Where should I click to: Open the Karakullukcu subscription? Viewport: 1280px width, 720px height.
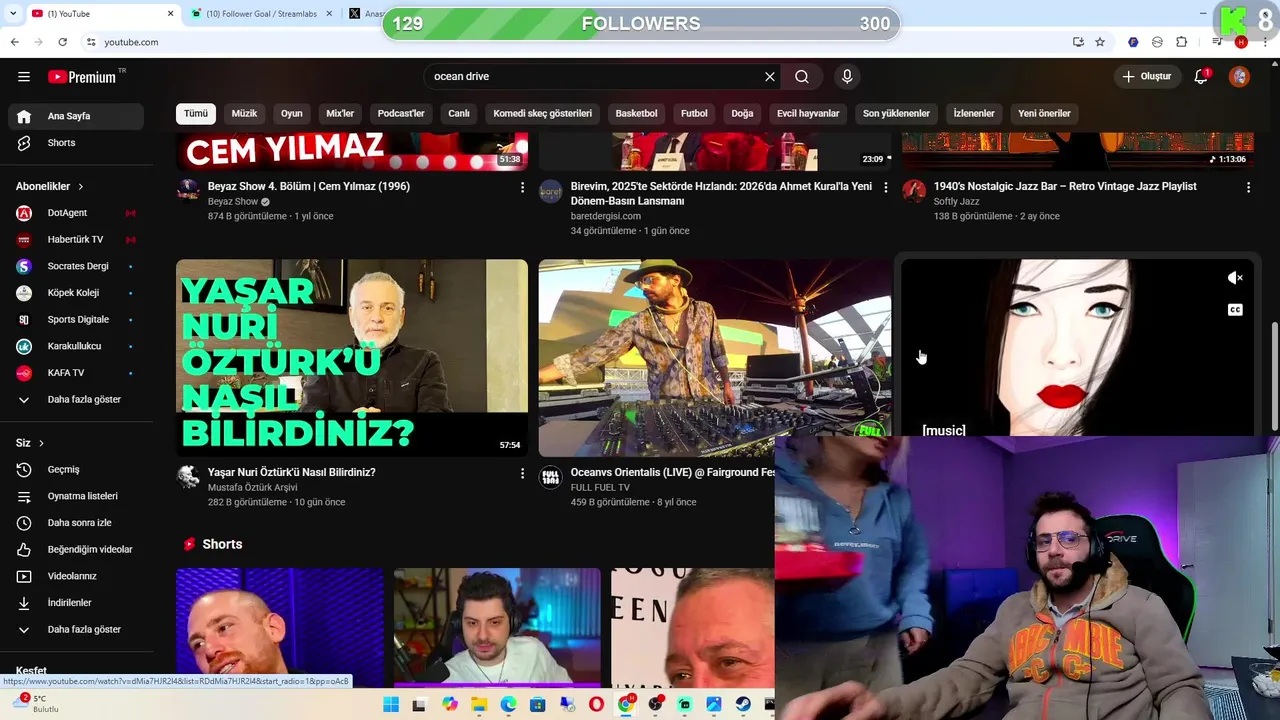click(76, 346)
